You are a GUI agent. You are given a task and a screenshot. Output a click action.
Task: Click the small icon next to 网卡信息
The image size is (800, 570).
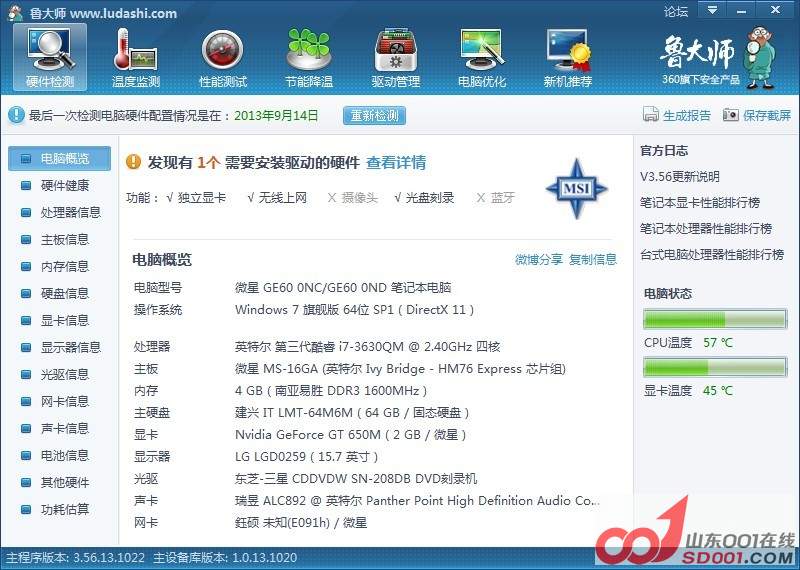pos(26,402)
